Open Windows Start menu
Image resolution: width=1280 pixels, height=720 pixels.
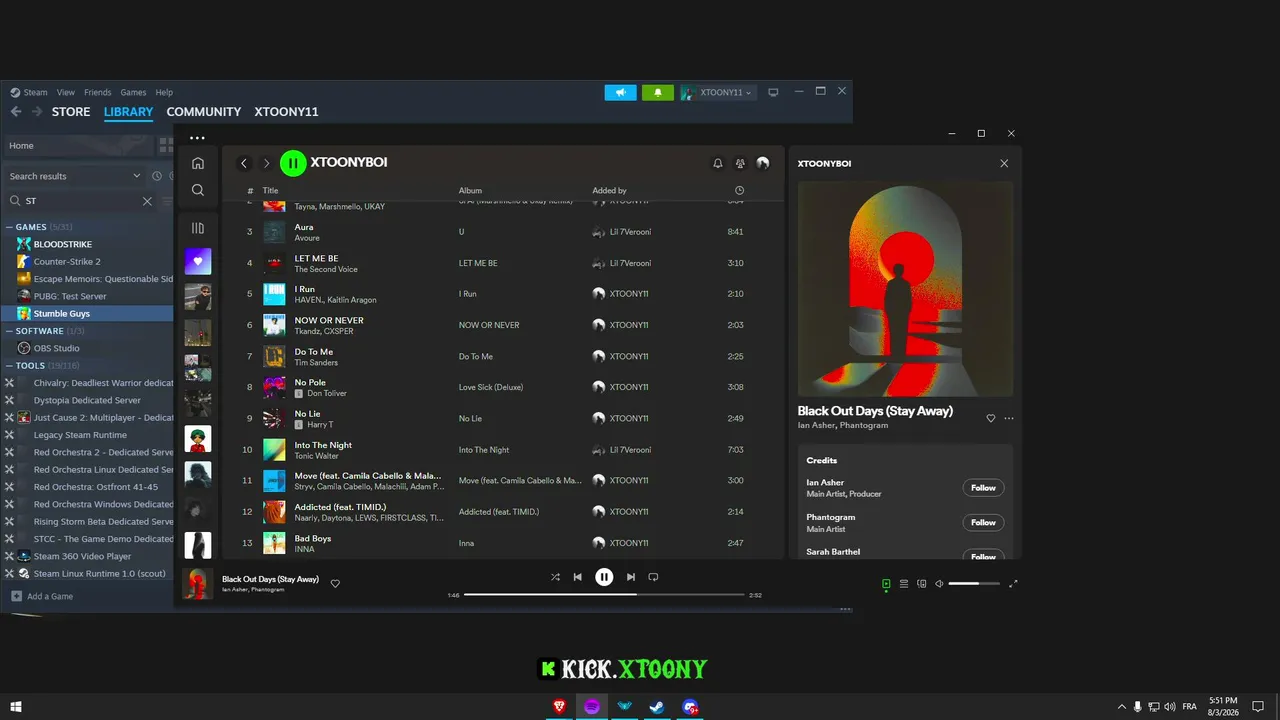click(x=16, y=707)
